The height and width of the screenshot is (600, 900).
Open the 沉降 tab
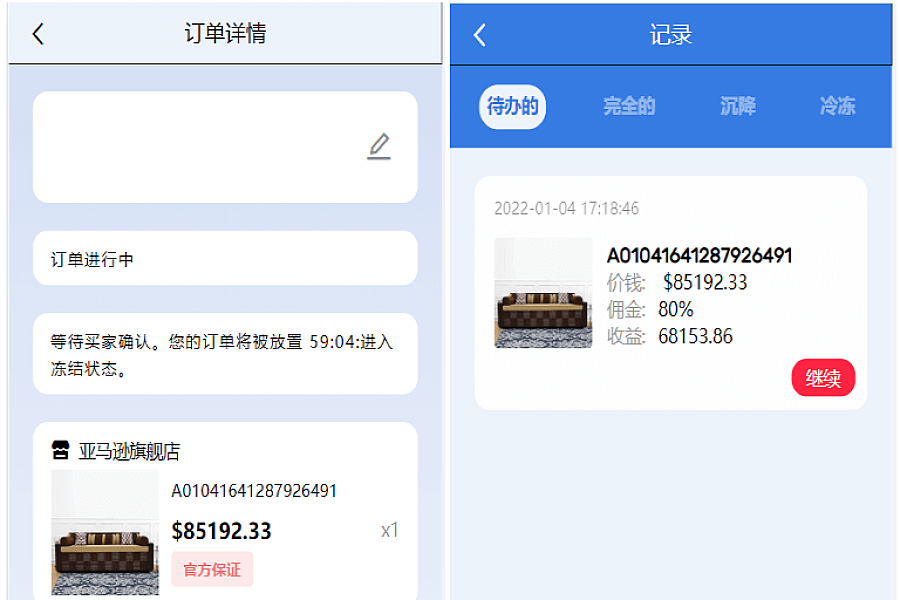point(738,106)
